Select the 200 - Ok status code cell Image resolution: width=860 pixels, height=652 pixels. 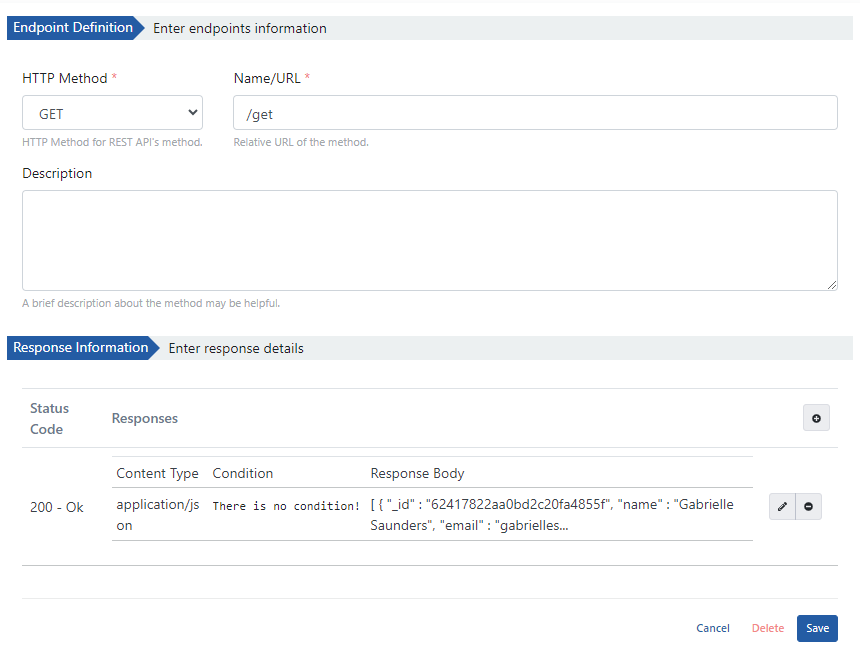(57, 507)
